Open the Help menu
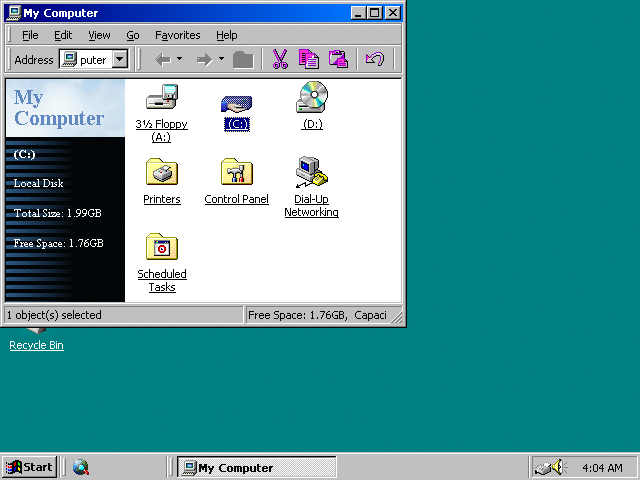 (x=227, y=36)
